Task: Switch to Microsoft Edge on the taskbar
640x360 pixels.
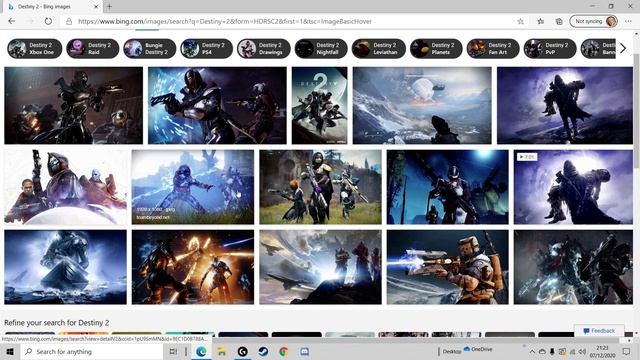Action: tap(201, 351)
